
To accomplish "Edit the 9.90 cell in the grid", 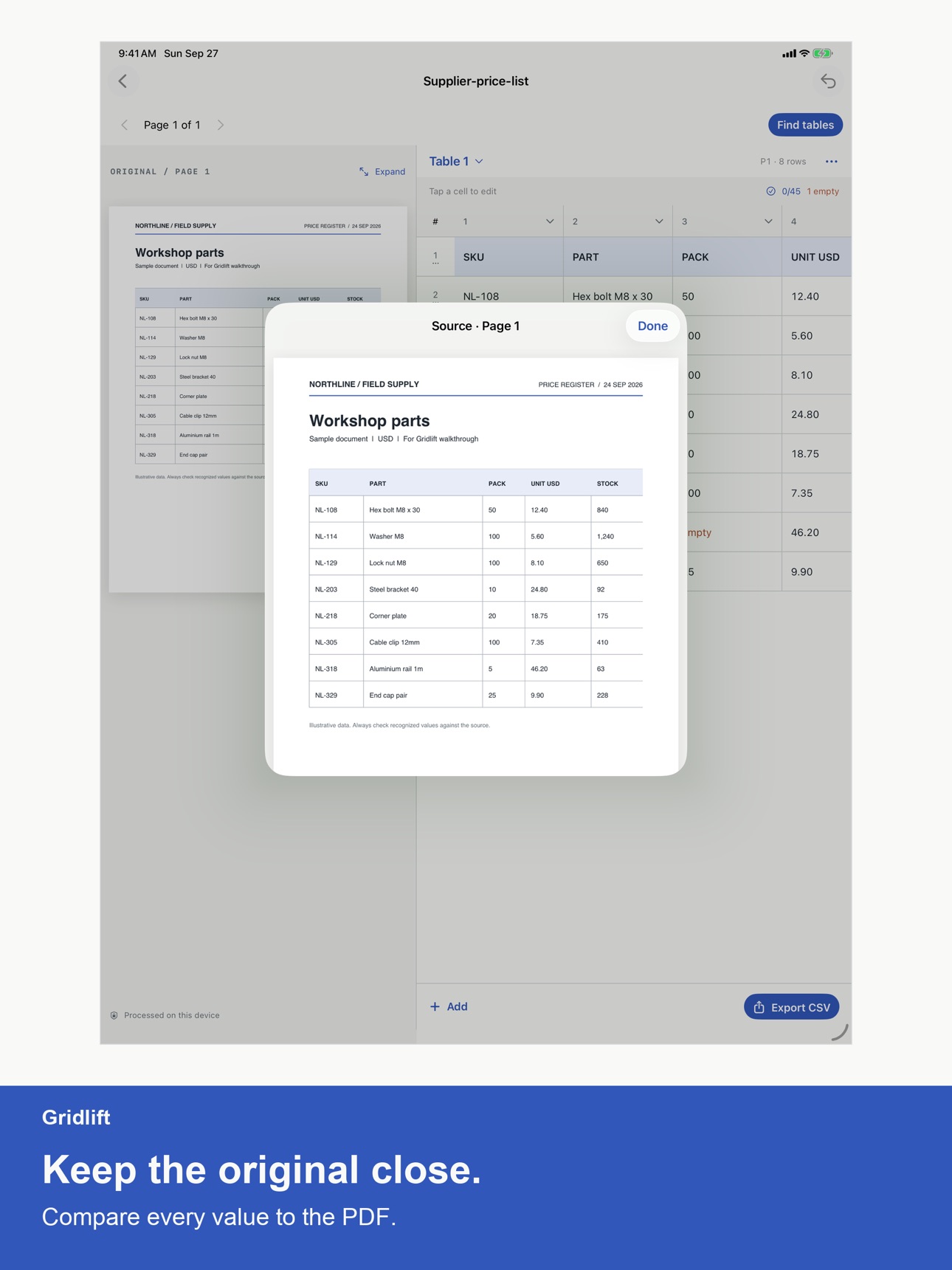I will 816,571.
